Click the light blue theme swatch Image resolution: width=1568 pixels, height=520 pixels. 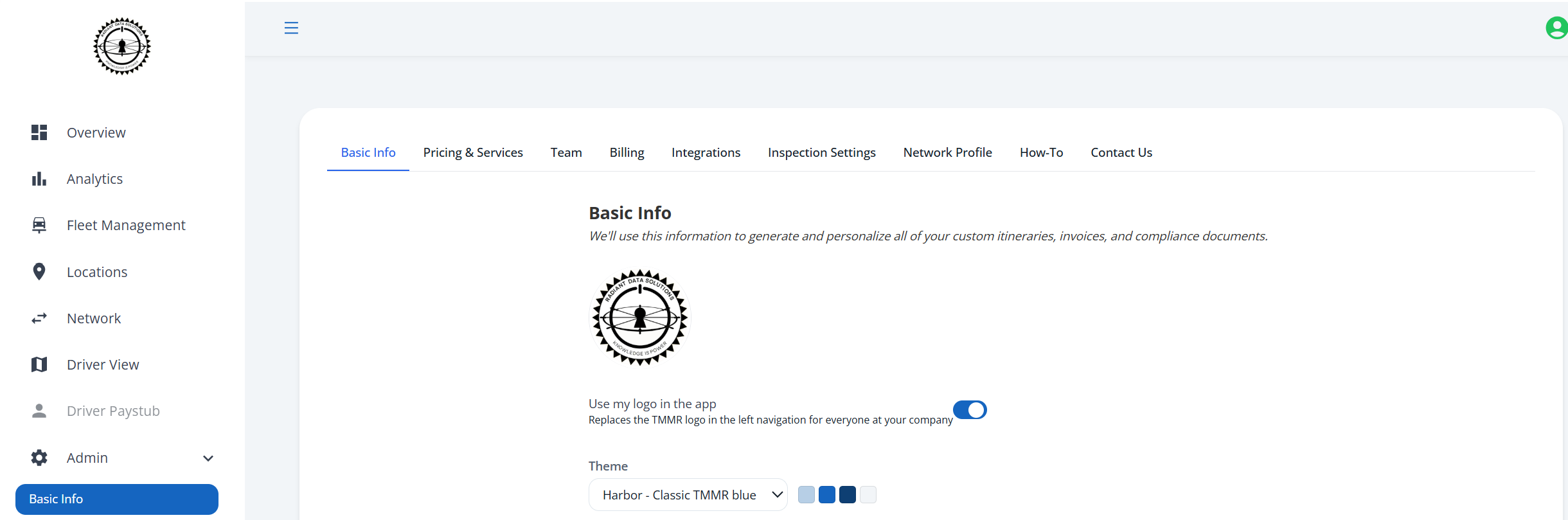click(806, 495)
